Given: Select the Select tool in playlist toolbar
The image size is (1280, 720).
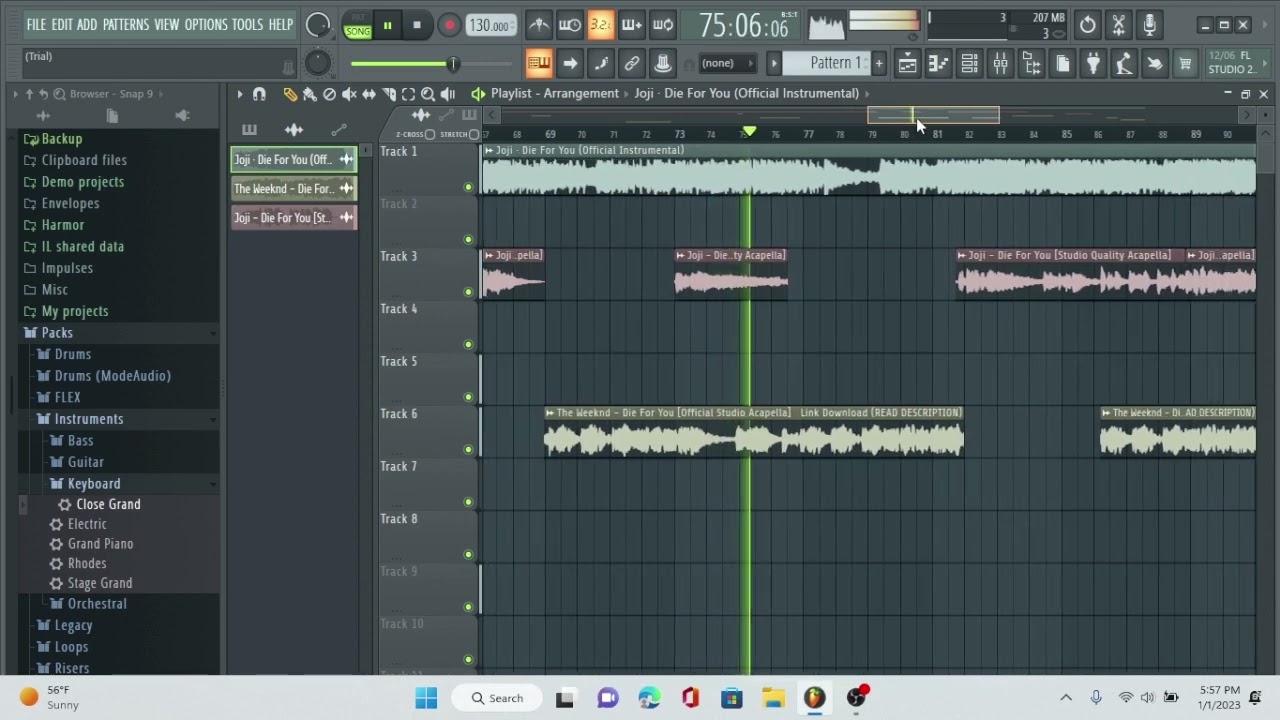Looking at the screenshot, I should 408,94.
